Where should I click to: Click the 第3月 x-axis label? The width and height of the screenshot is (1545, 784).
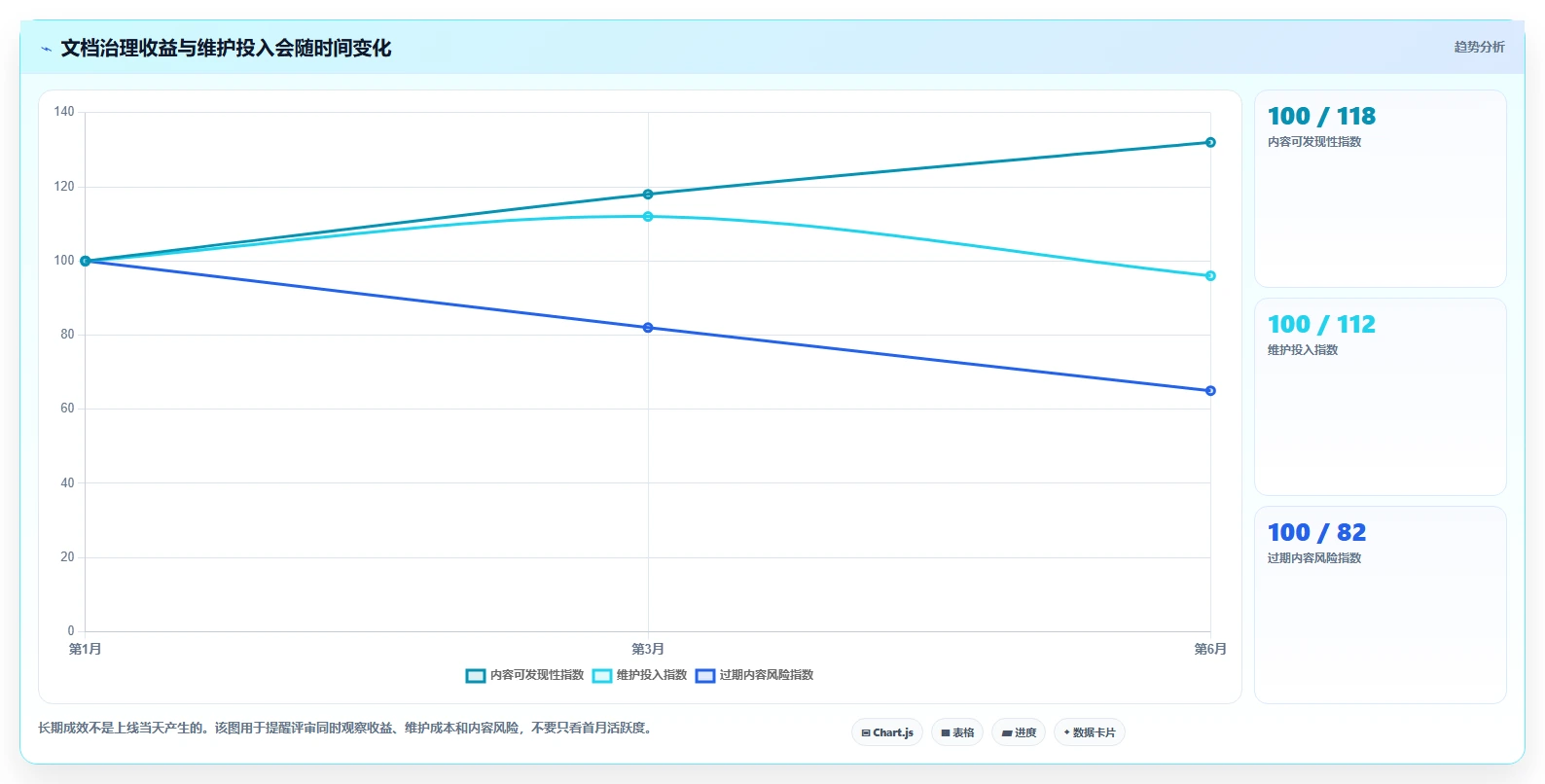[x=648, y=649]
